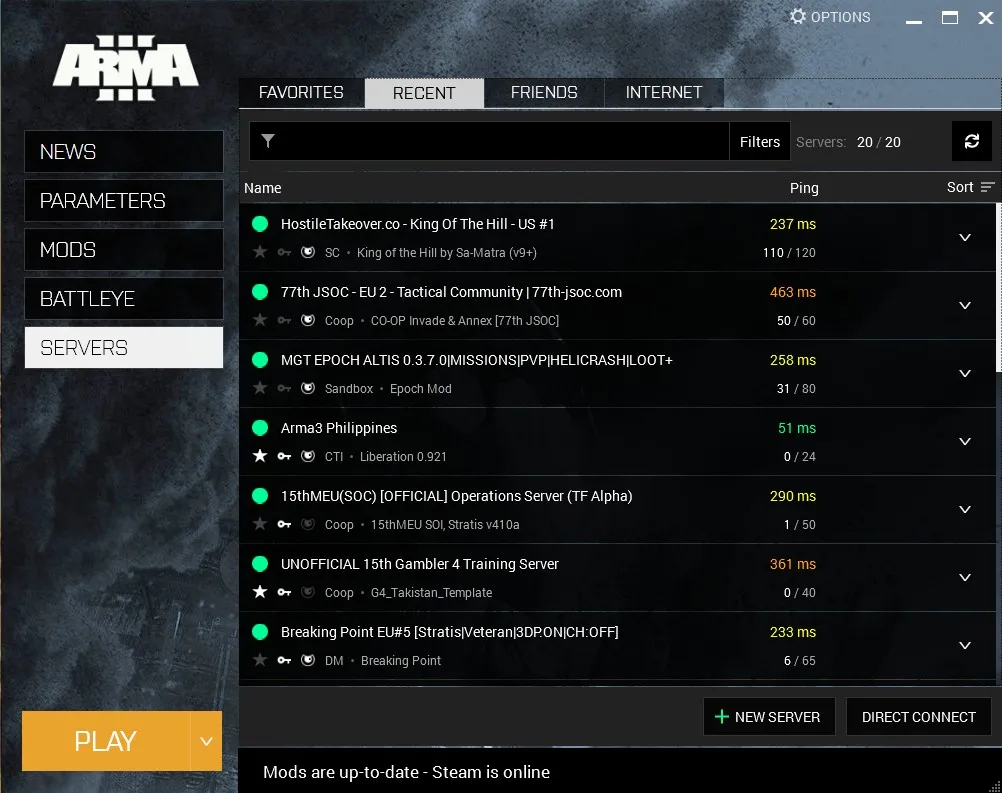Favorite the MGT EPOCH ALTIS server star
The width and height of the screenshot is (1002, 793).
click(260, 388)
